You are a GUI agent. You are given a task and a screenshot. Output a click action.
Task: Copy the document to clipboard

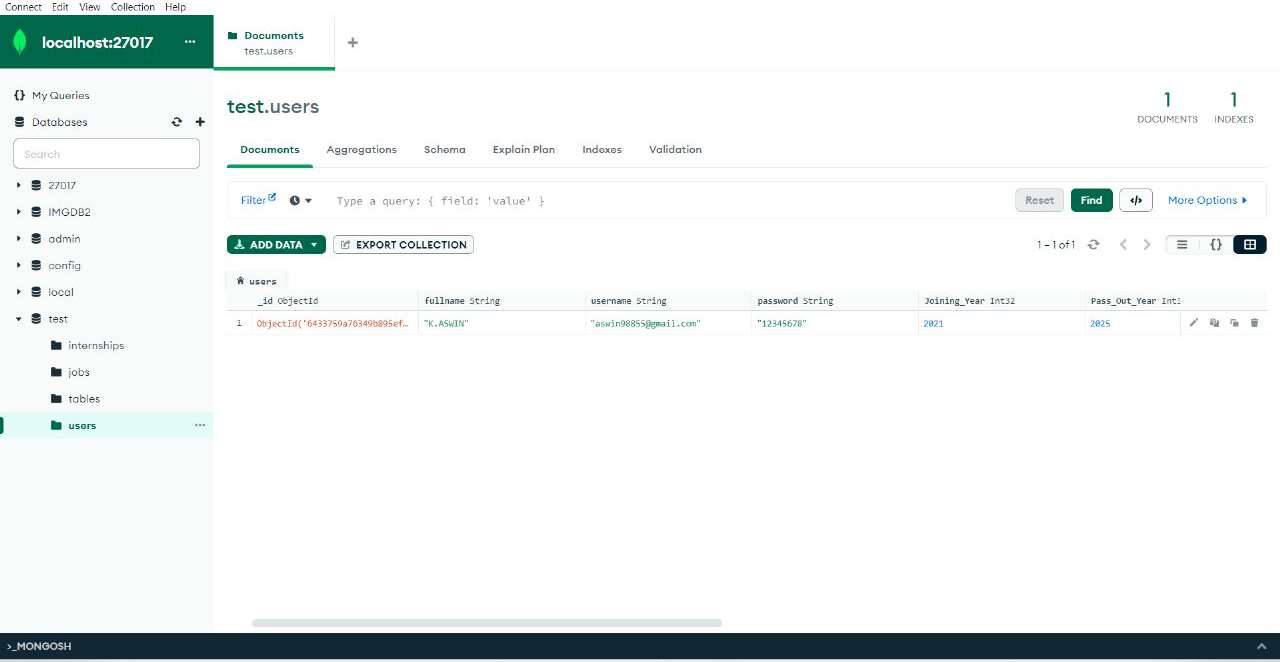pyautogui.click(x=1214, y=322)
